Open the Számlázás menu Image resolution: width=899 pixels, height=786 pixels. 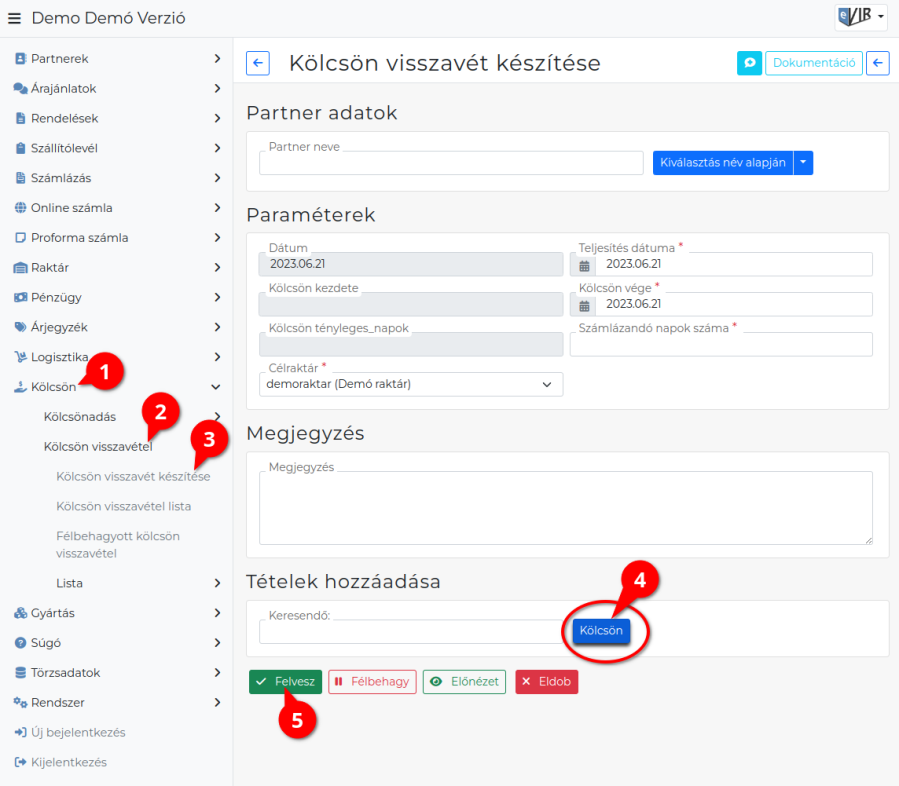[x=116, y=178]
